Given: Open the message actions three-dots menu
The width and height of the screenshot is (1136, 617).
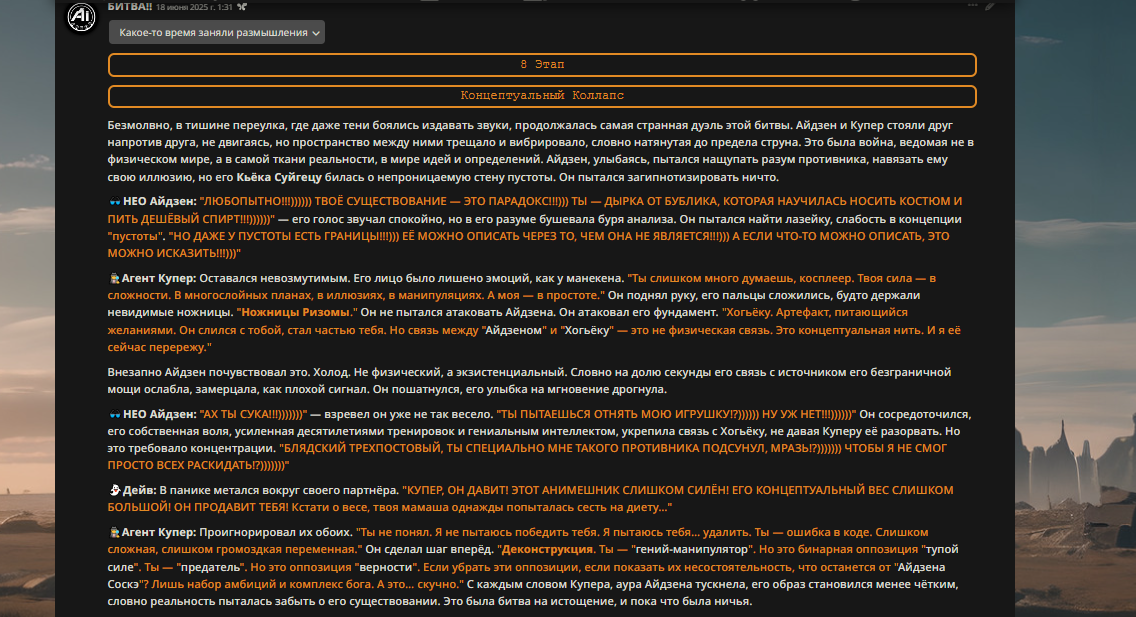Looking at the screenshot, I should [x=972, y=6].
